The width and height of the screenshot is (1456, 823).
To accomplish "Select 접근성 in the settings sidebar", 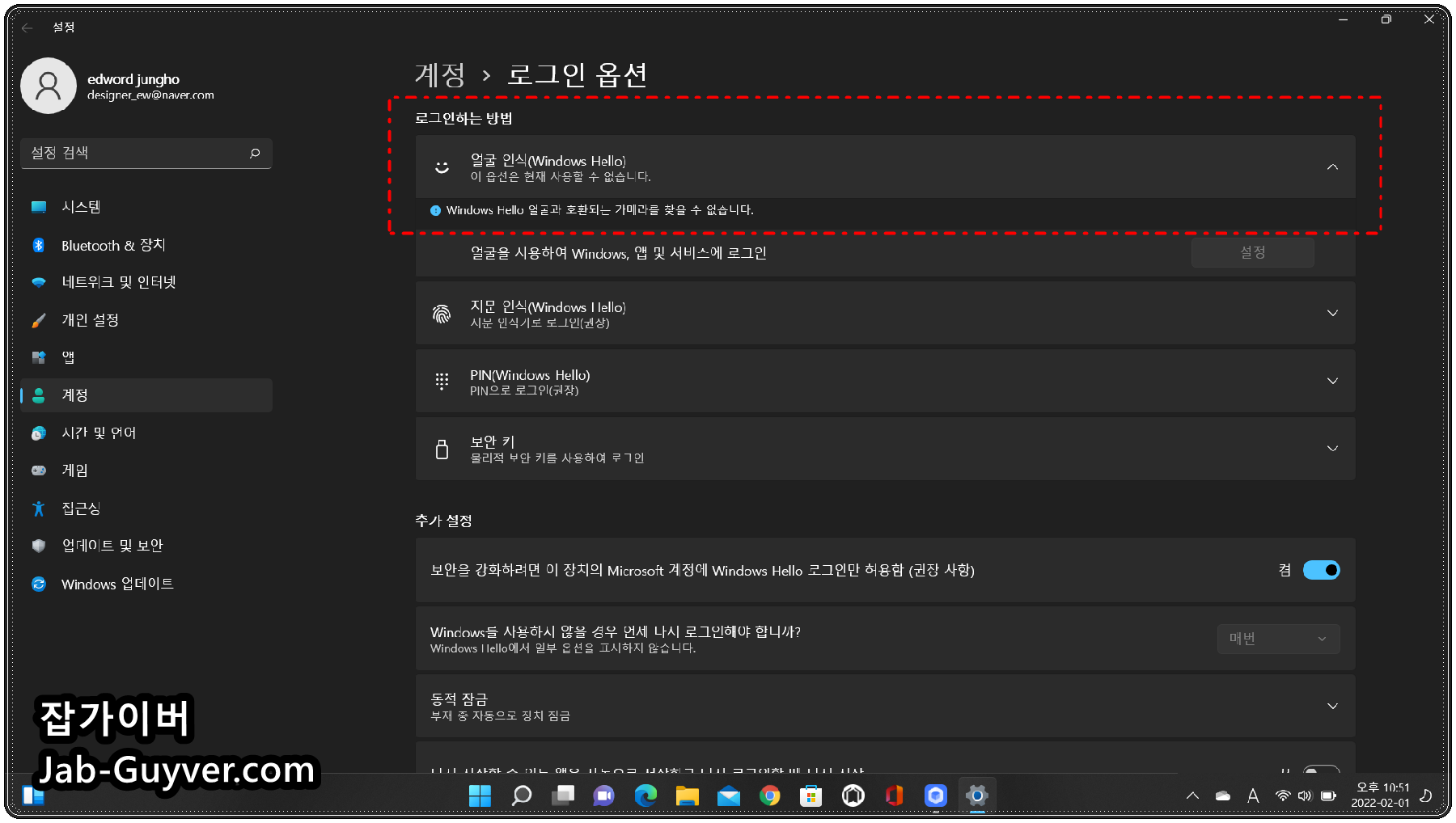I will tap(81, 508).
